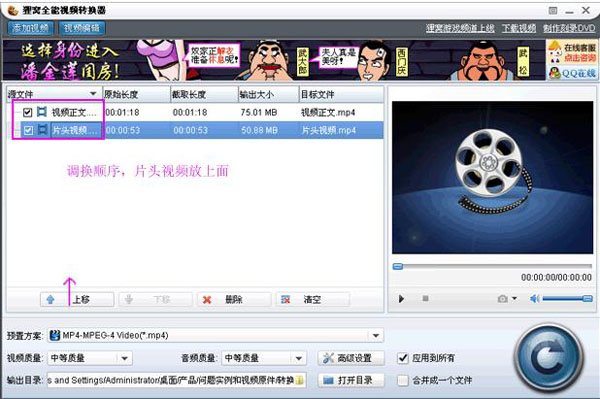Click the preview seek bar handle

[398, 266]
